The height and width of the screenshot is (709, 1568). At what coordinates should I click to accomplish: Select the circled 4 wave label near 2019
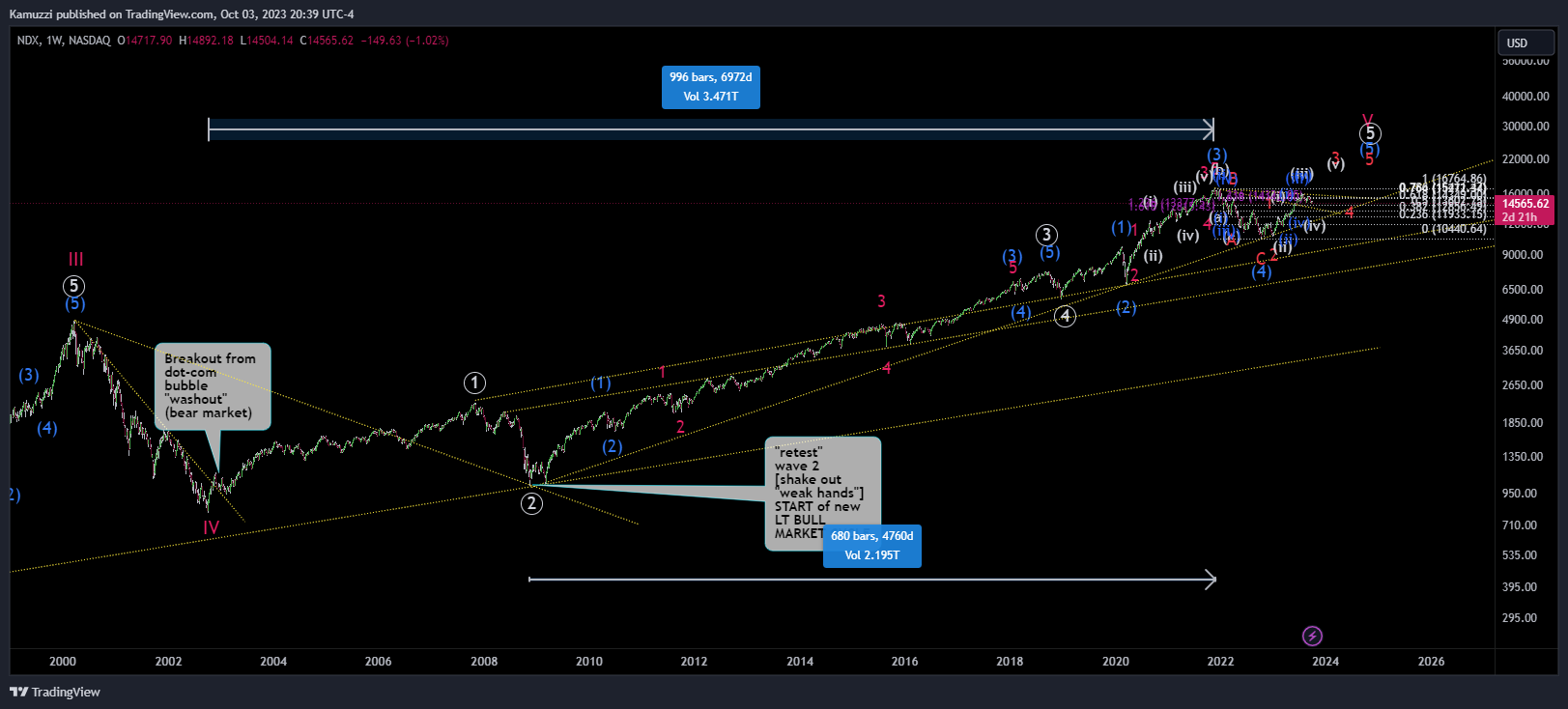click(x=1065, y=316)
